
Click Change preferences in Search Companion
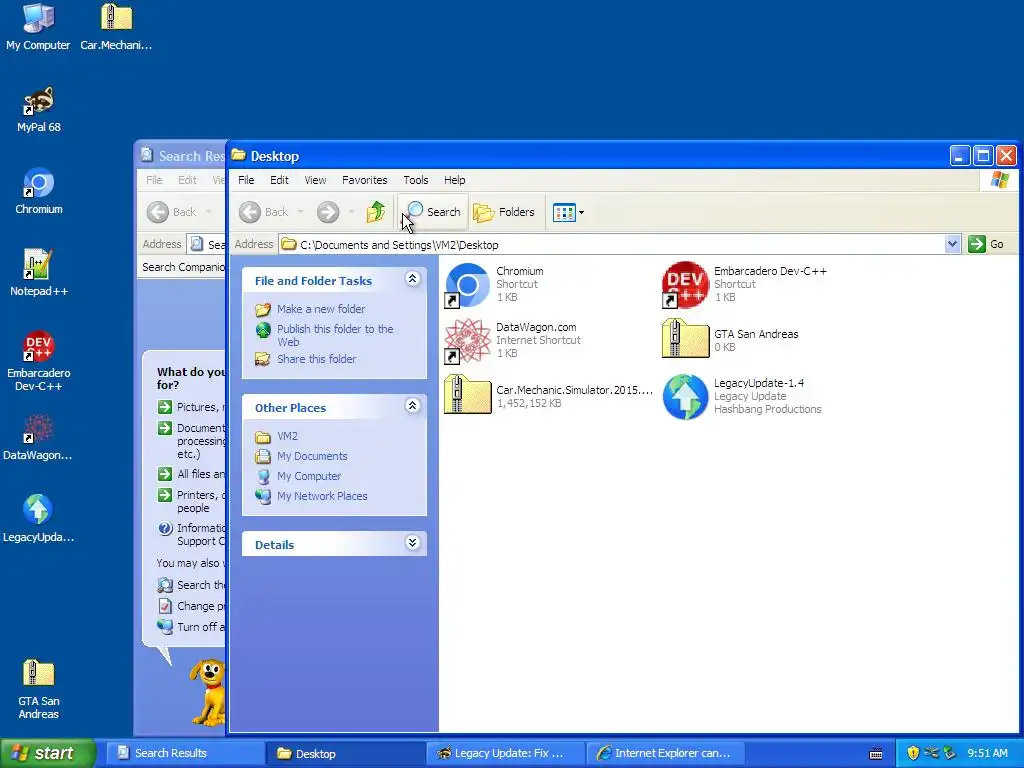pyautogui.click(x=191, y=605)
